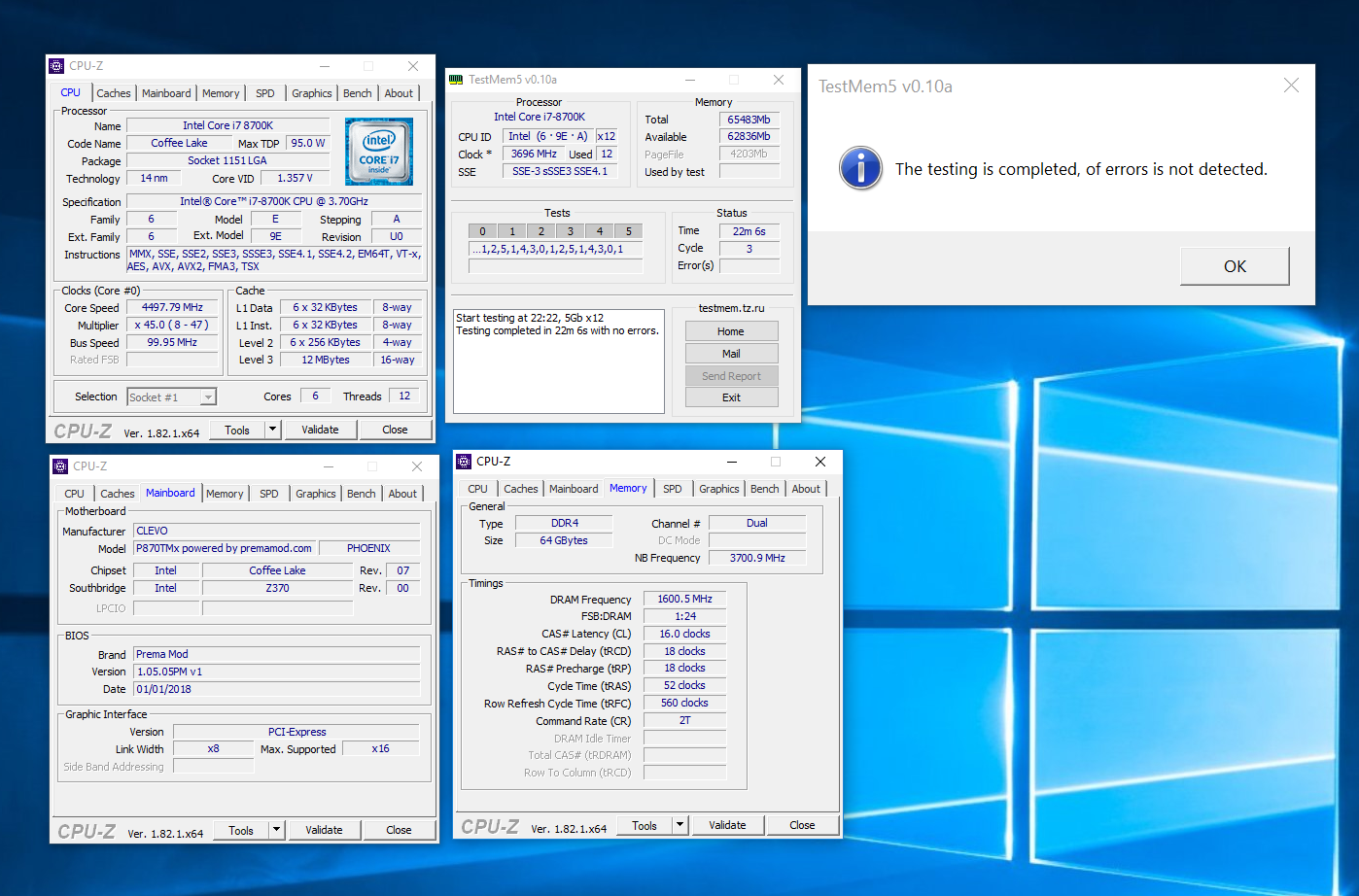Select About tab in the Memory CPU-Z window
This screenshot has width=1359, height=896.
pyautogui.click(x=806, y=489)
